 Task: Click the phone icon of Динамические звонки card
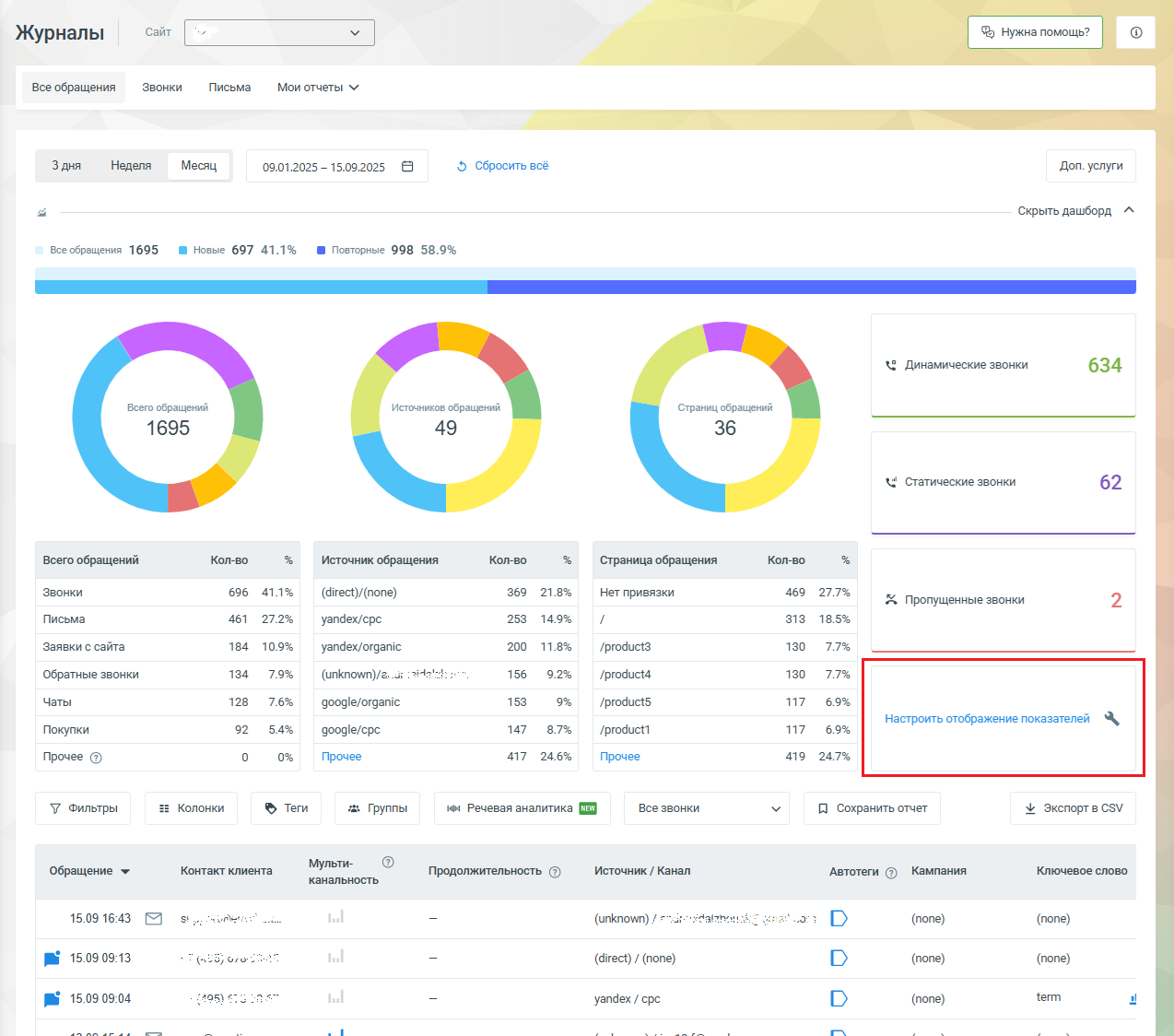(890, 365)
